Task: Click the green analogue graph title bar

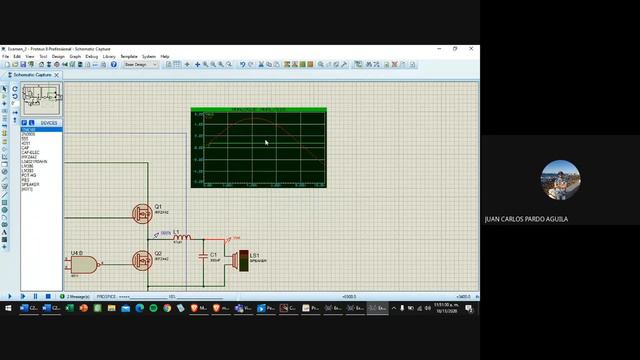Action: point(259,110)
